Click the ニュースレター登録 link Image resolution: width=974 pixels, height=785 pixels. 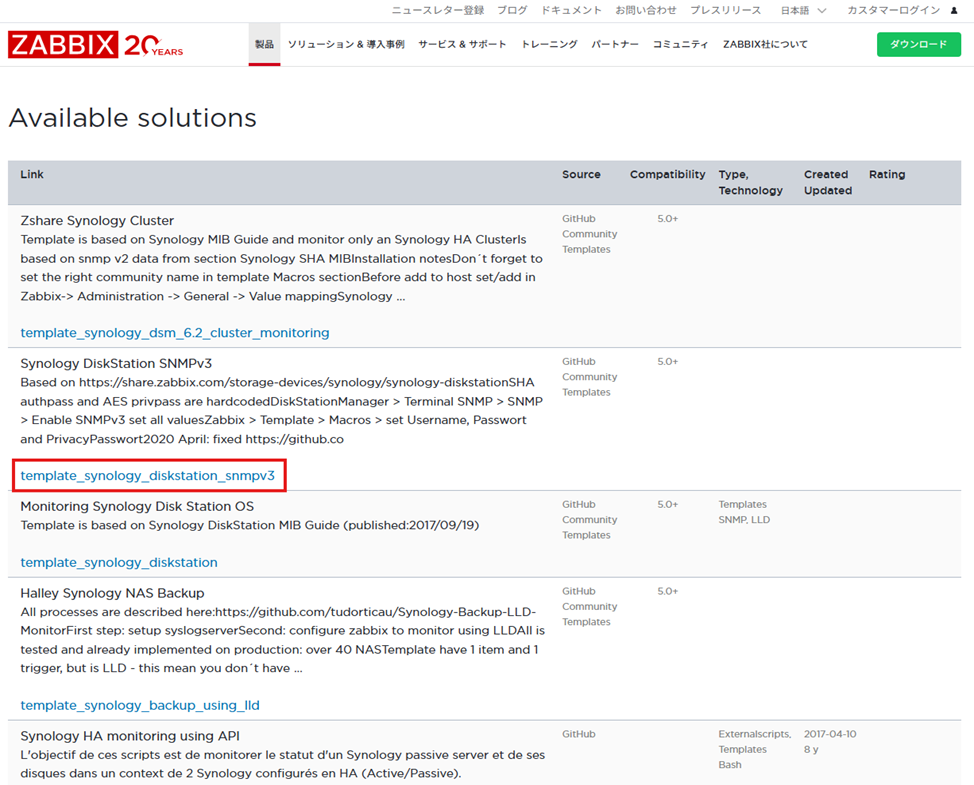(x=437, y=11)
